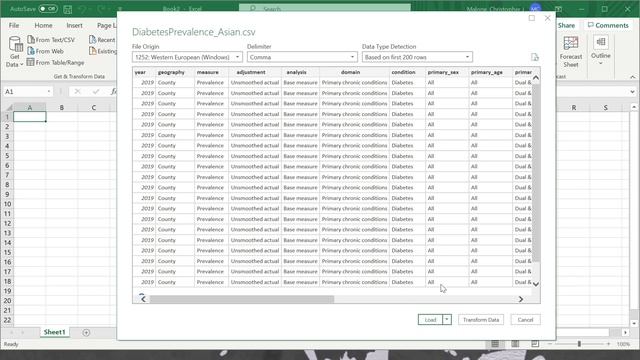Image resolution: width=640 pixels, height=360 pixels.
Task: Click the Load button
Action: (430, 320)
